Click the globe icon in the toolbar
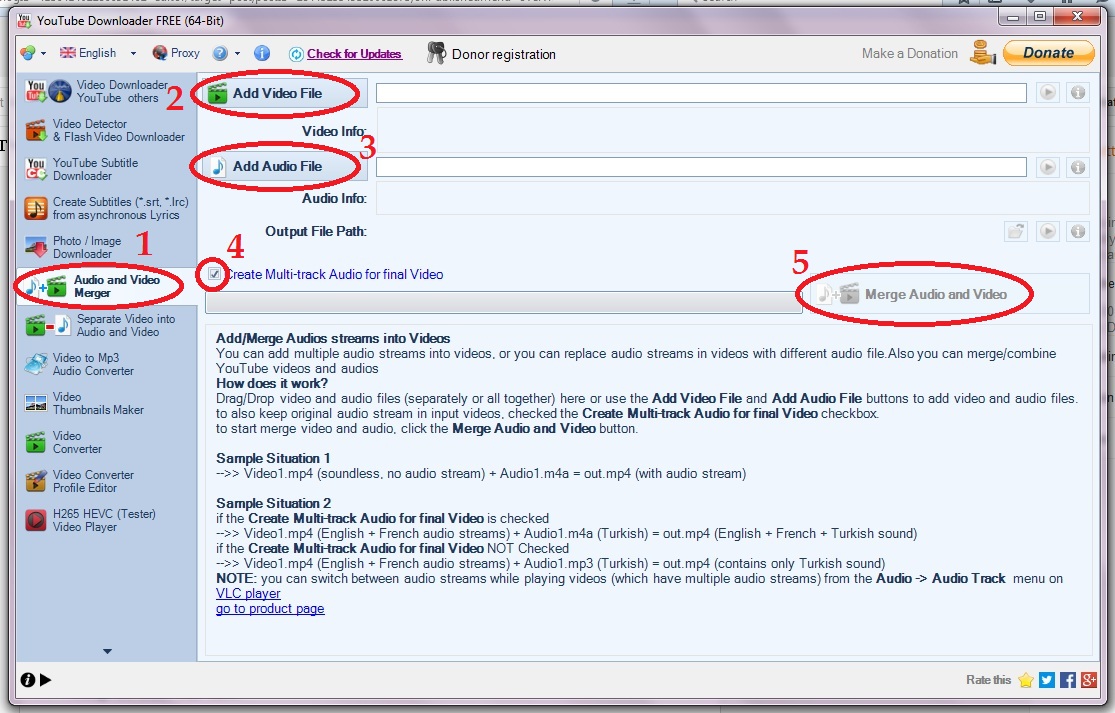Screen dimensions: 1115x713 28,53
